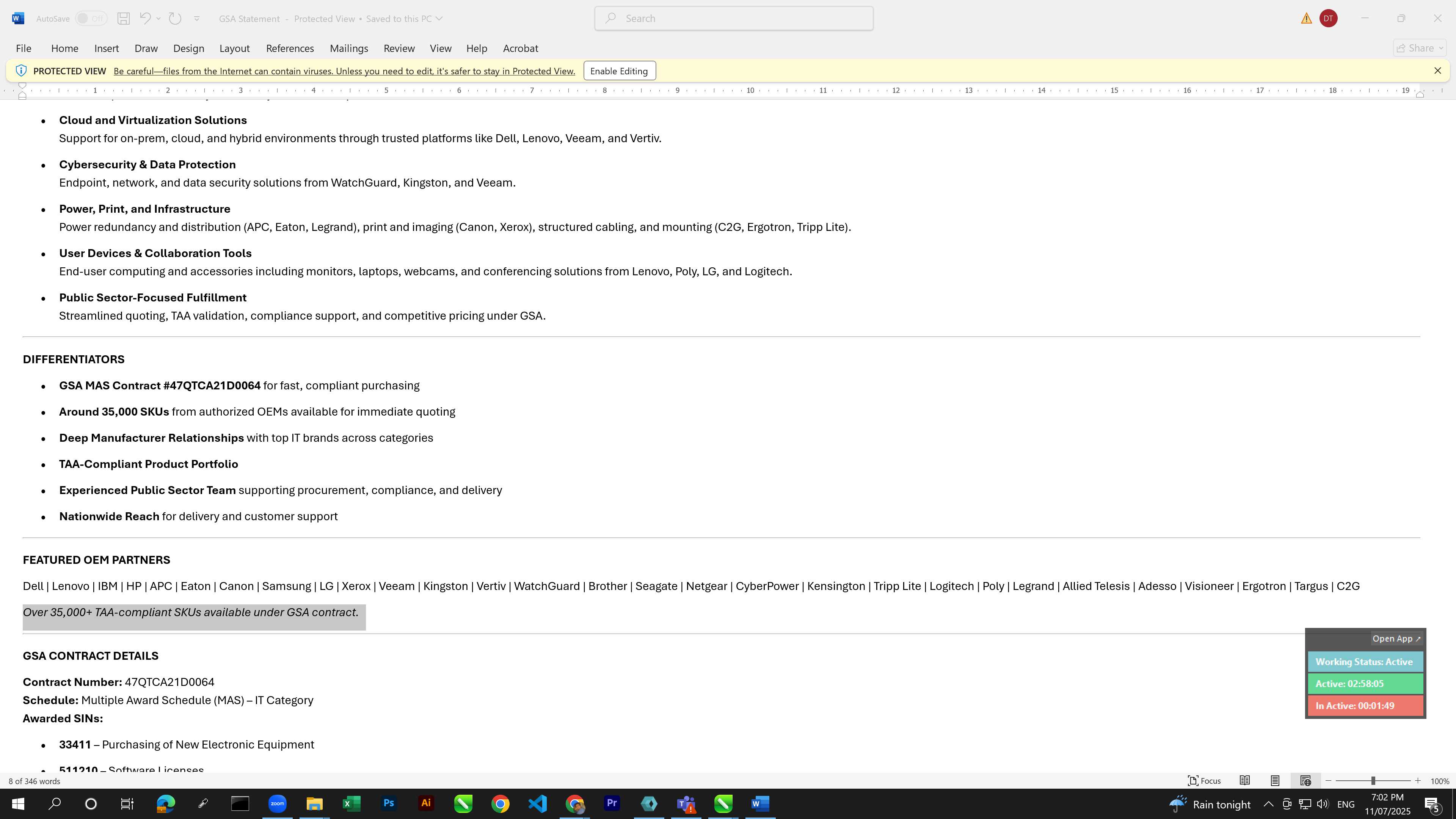Open File Explorer from taskbar
The width and height of the screenshot is (1456, 819).
click(314, 804)
